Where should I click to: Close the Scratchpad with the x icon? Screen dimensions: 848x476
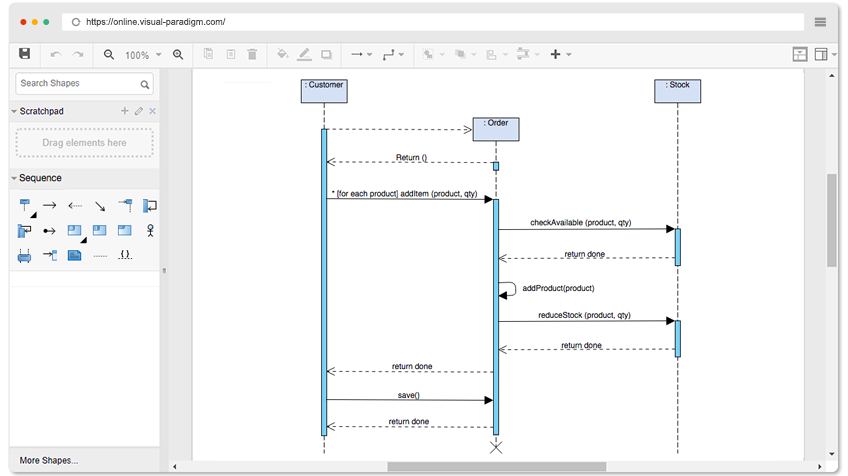point(153,111)
